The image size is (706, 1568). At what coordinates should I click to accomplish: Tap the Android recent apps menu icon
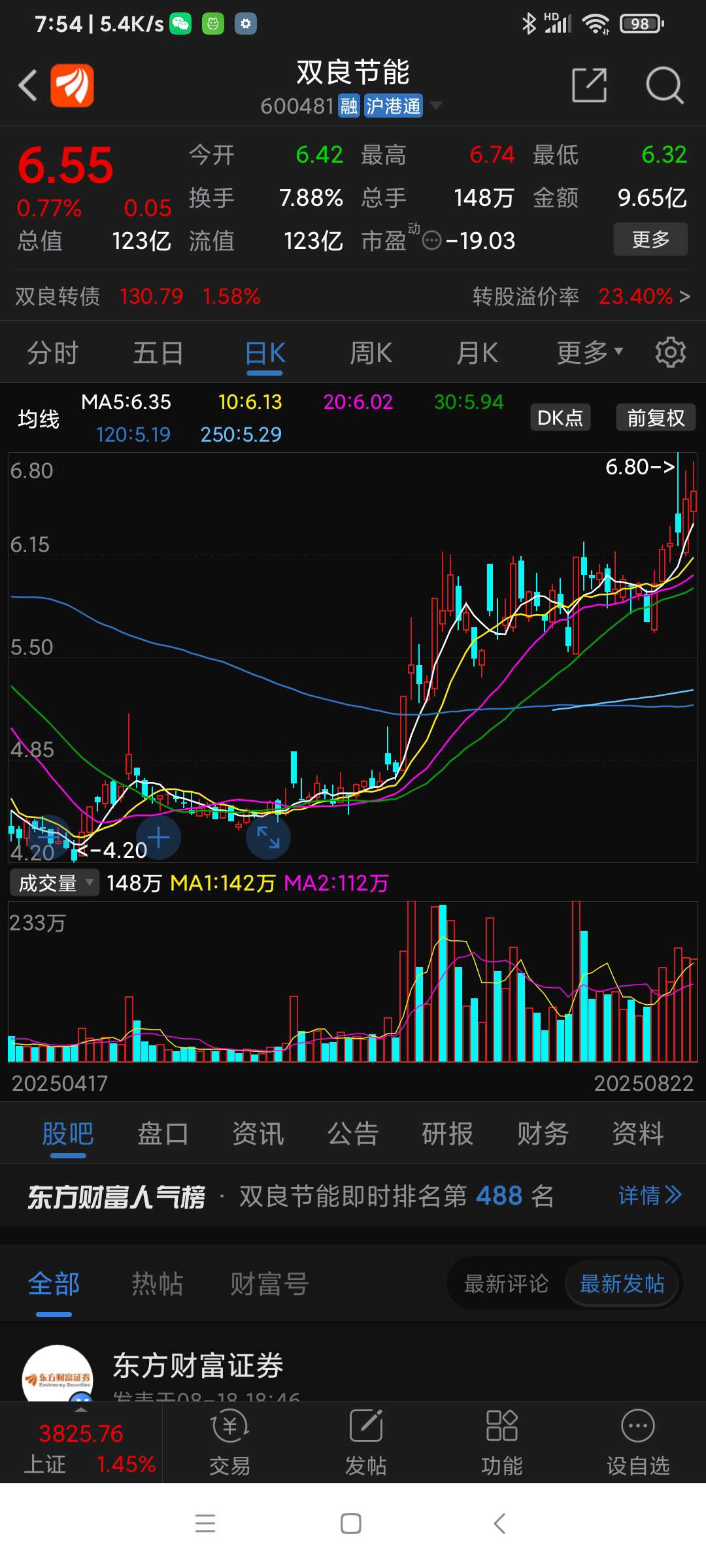[205, 1524]
